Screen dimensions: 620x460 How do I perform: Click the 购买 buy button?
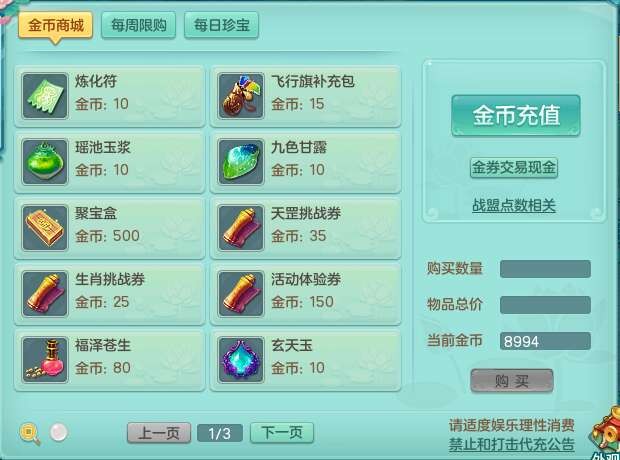[512, 381]
